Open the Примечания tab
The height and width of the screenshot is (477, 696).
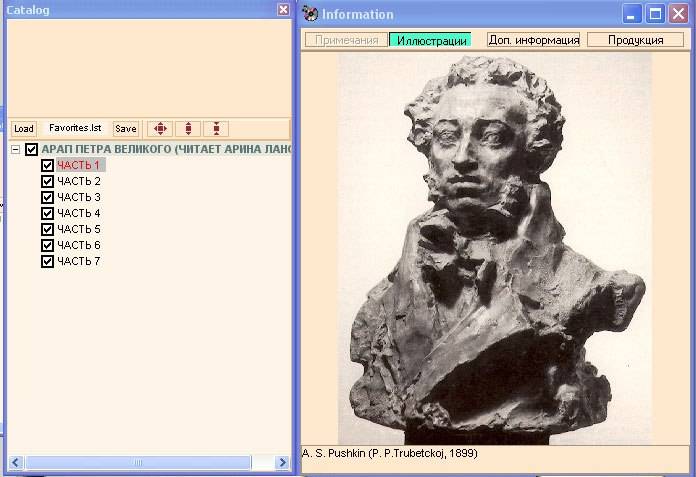346,40
